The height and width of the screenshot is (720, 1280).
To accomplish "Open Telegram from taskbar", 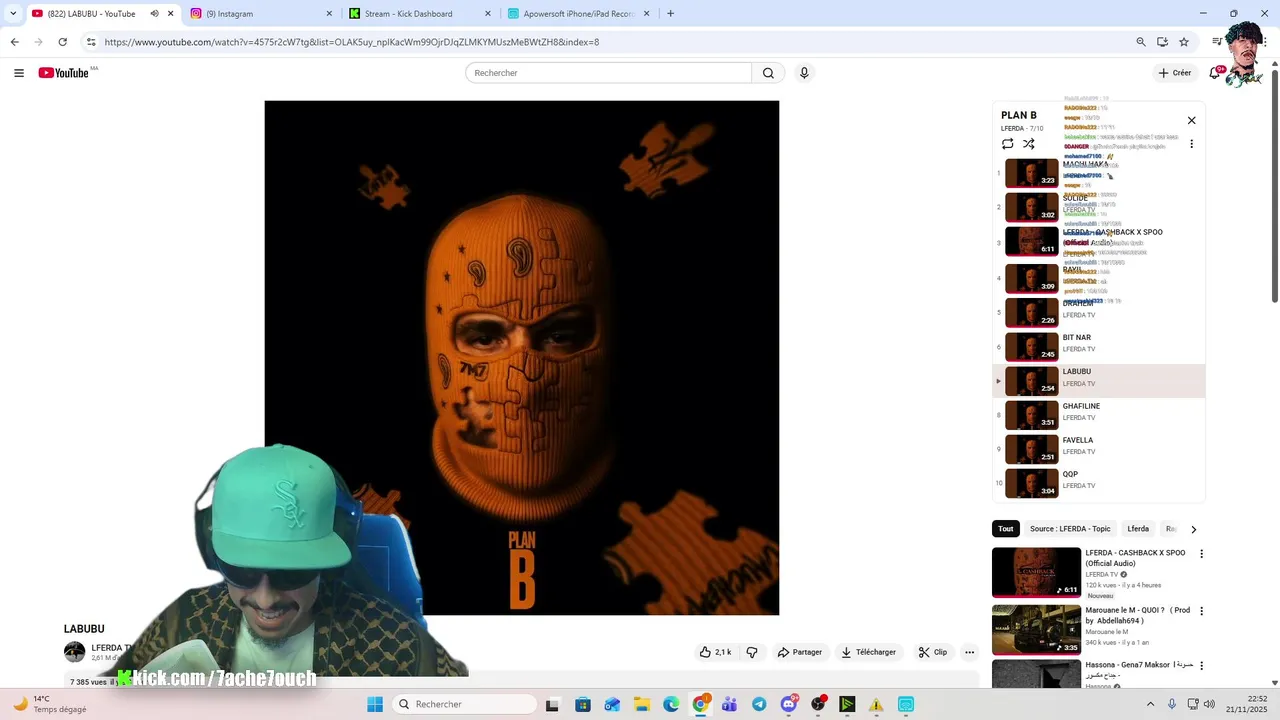I will tap(759, 704).
